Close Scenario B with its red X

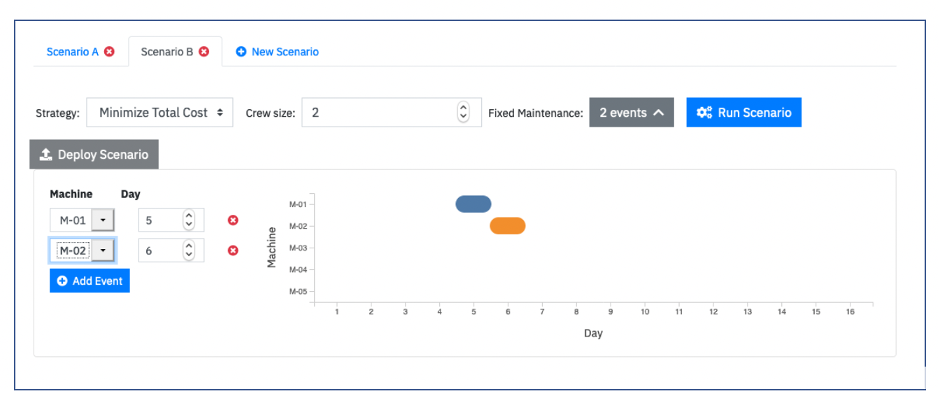pyautogui.click(x=204, y=52)
